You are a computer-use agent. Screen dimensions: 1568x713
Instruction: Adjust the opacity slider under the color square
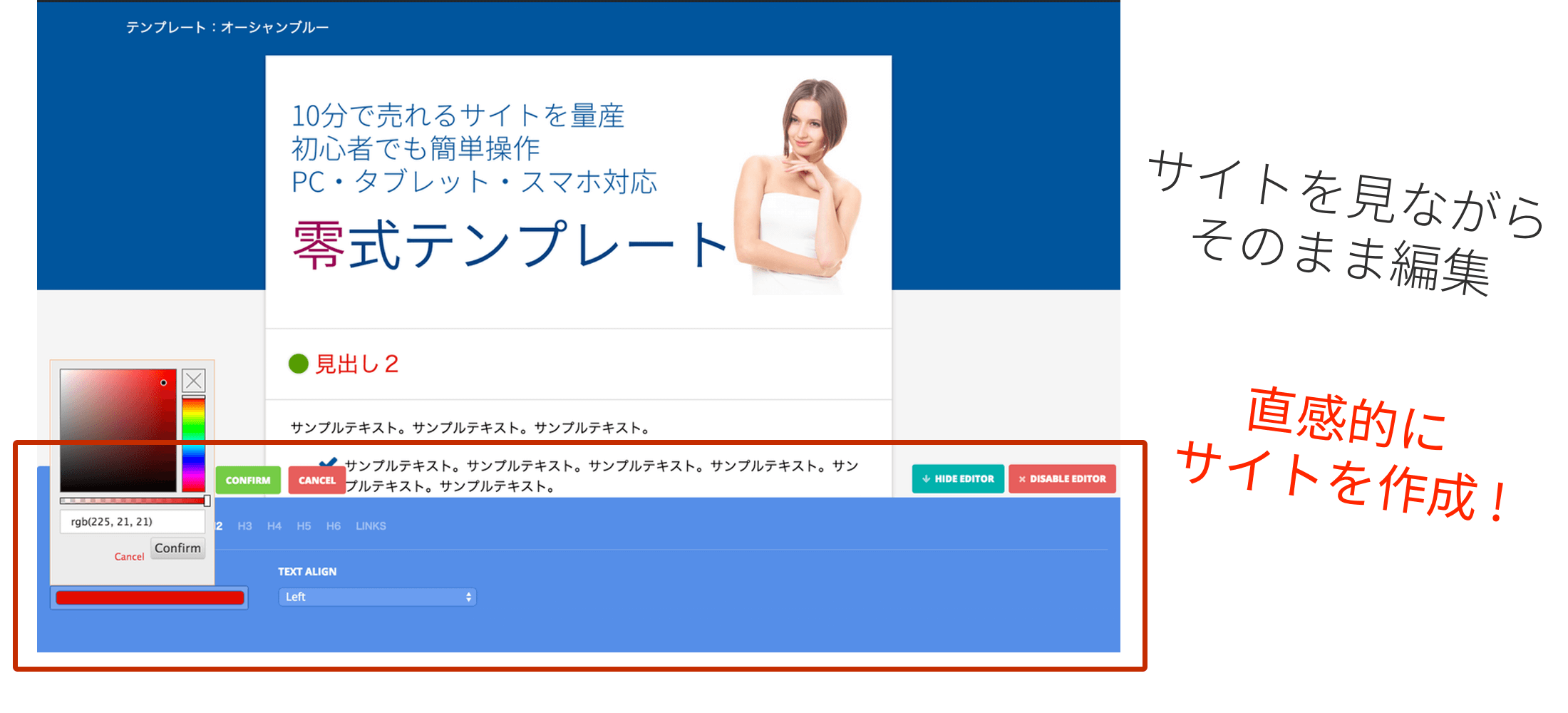pos(135,501)
